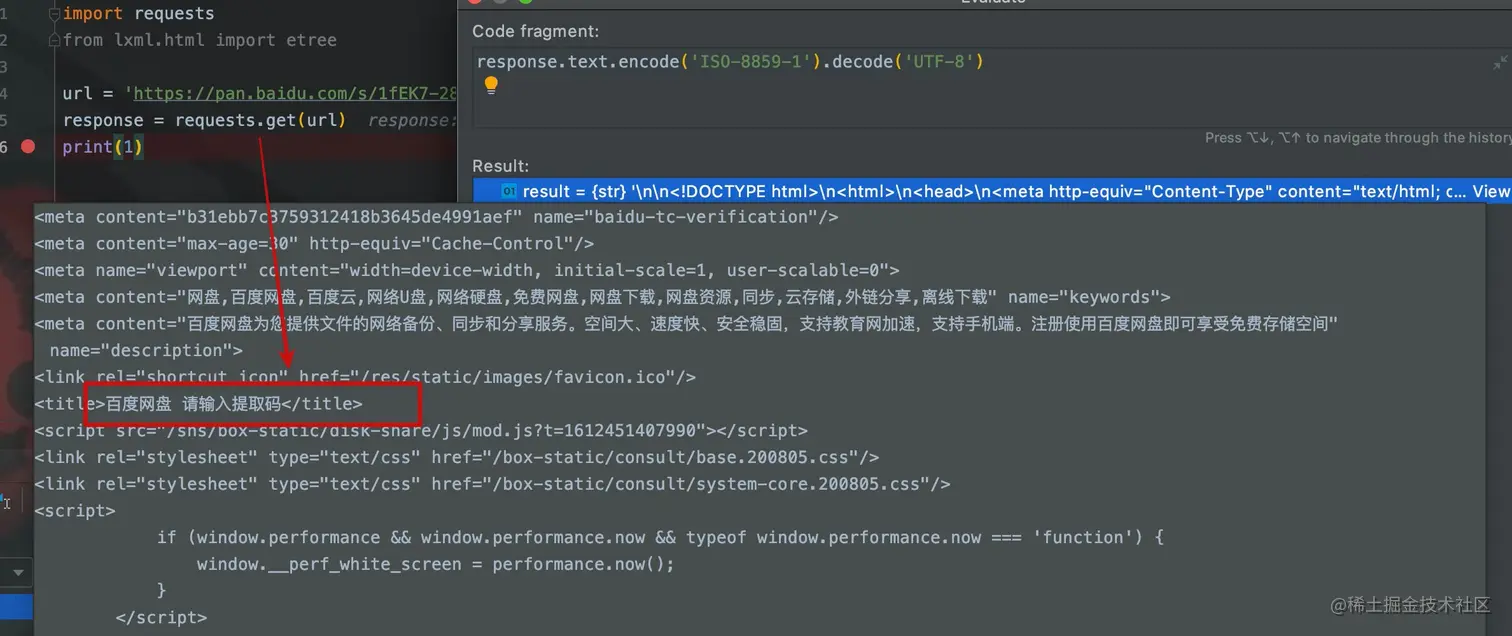
Task: Click the shortcut icon favicon.ico link line
Action: pos(365,377)
